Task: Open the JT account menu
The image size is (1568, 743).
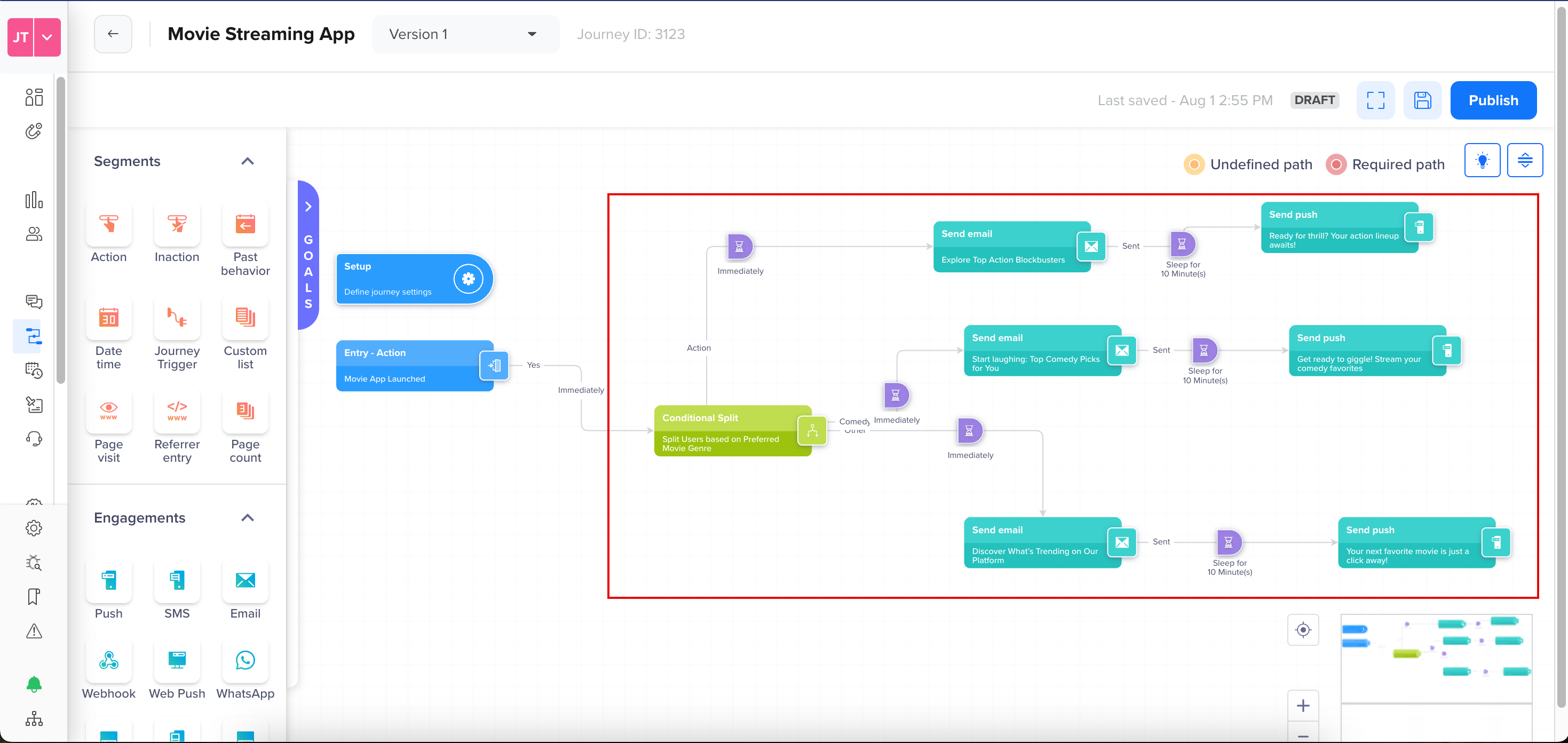Action: pos(34,37)
